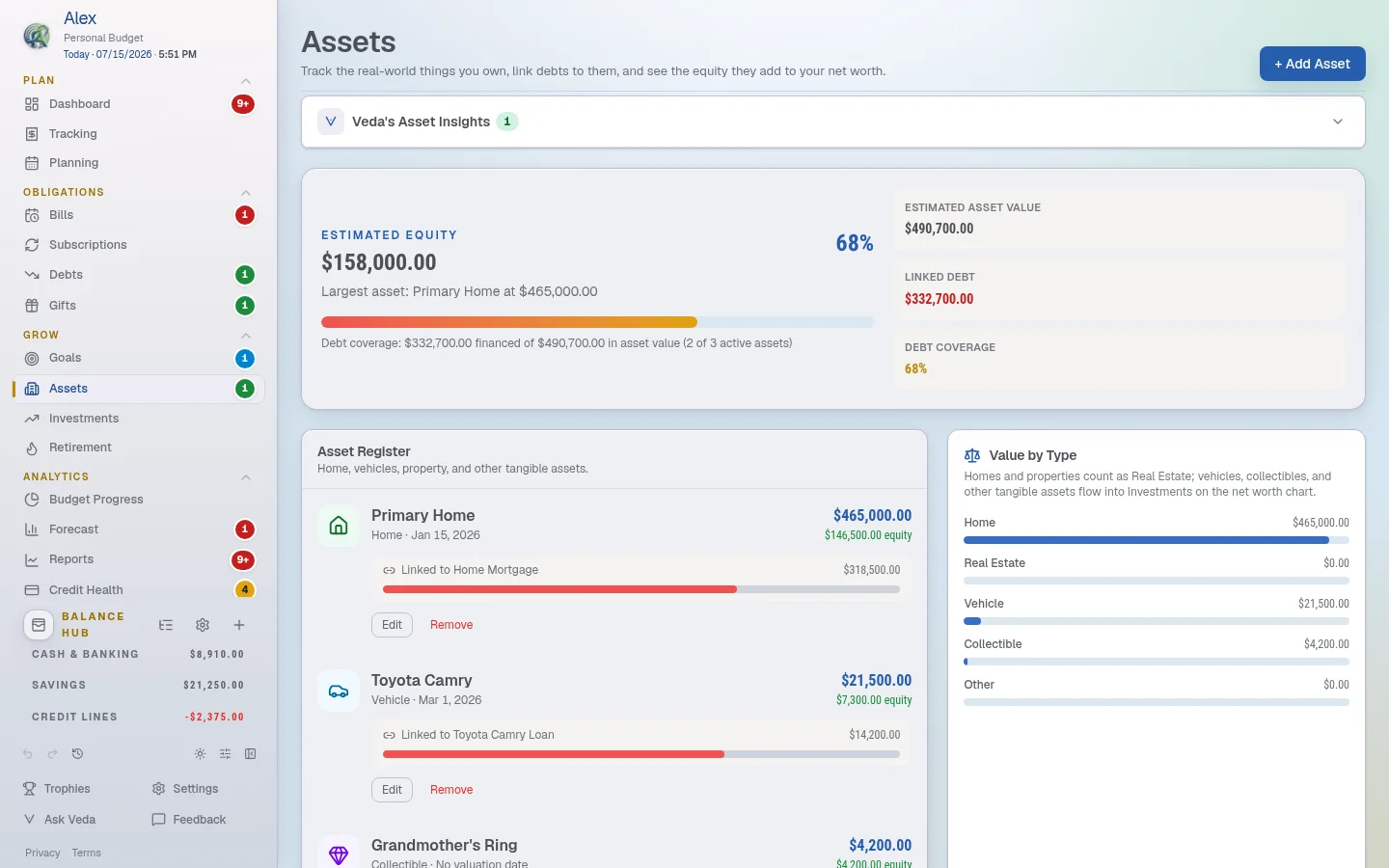
Task: Click the Primary Home house icon
Action: click(x=339, y=526)
